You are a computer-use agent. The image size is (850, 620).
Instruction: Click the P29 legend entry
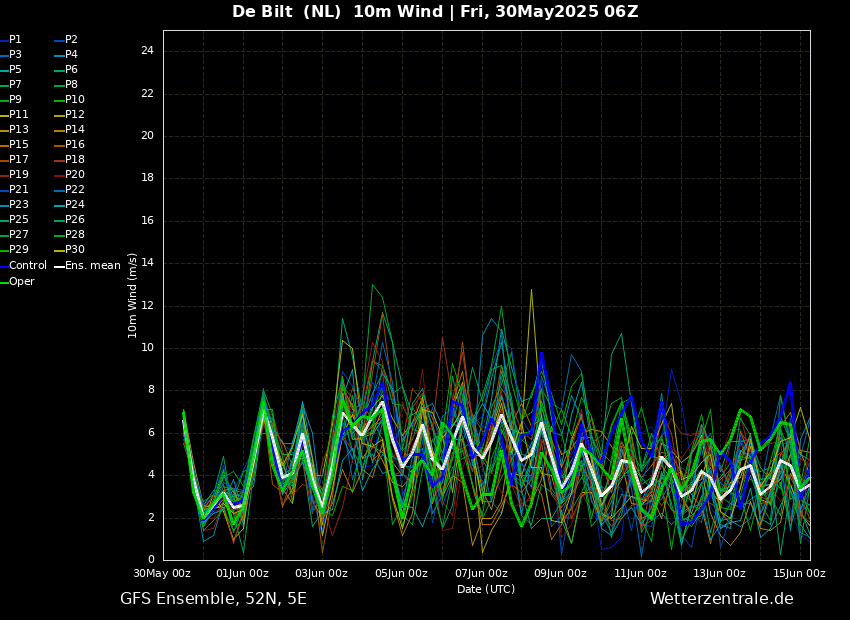point(18,250)
